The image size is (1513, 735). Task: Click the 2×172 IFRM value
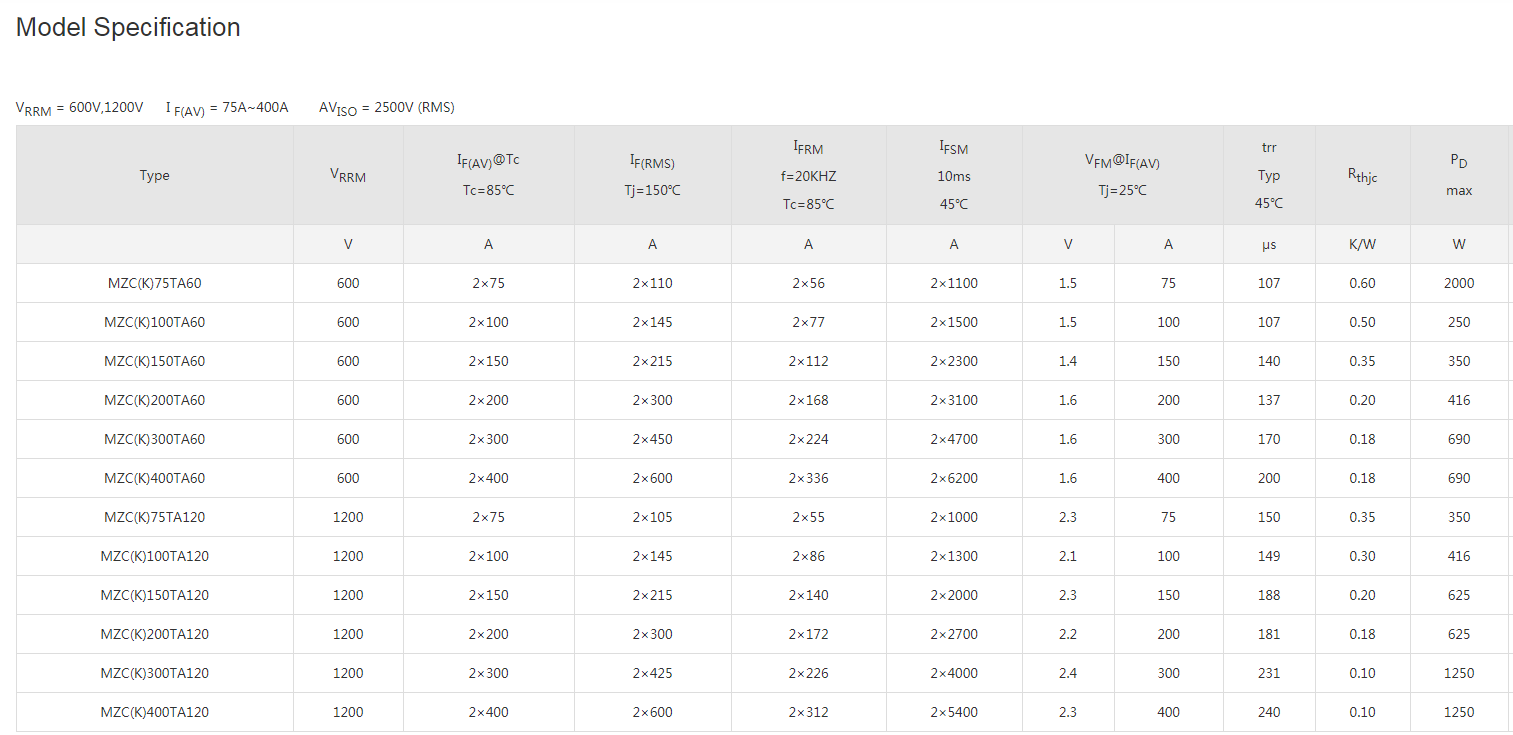(808, 634)
